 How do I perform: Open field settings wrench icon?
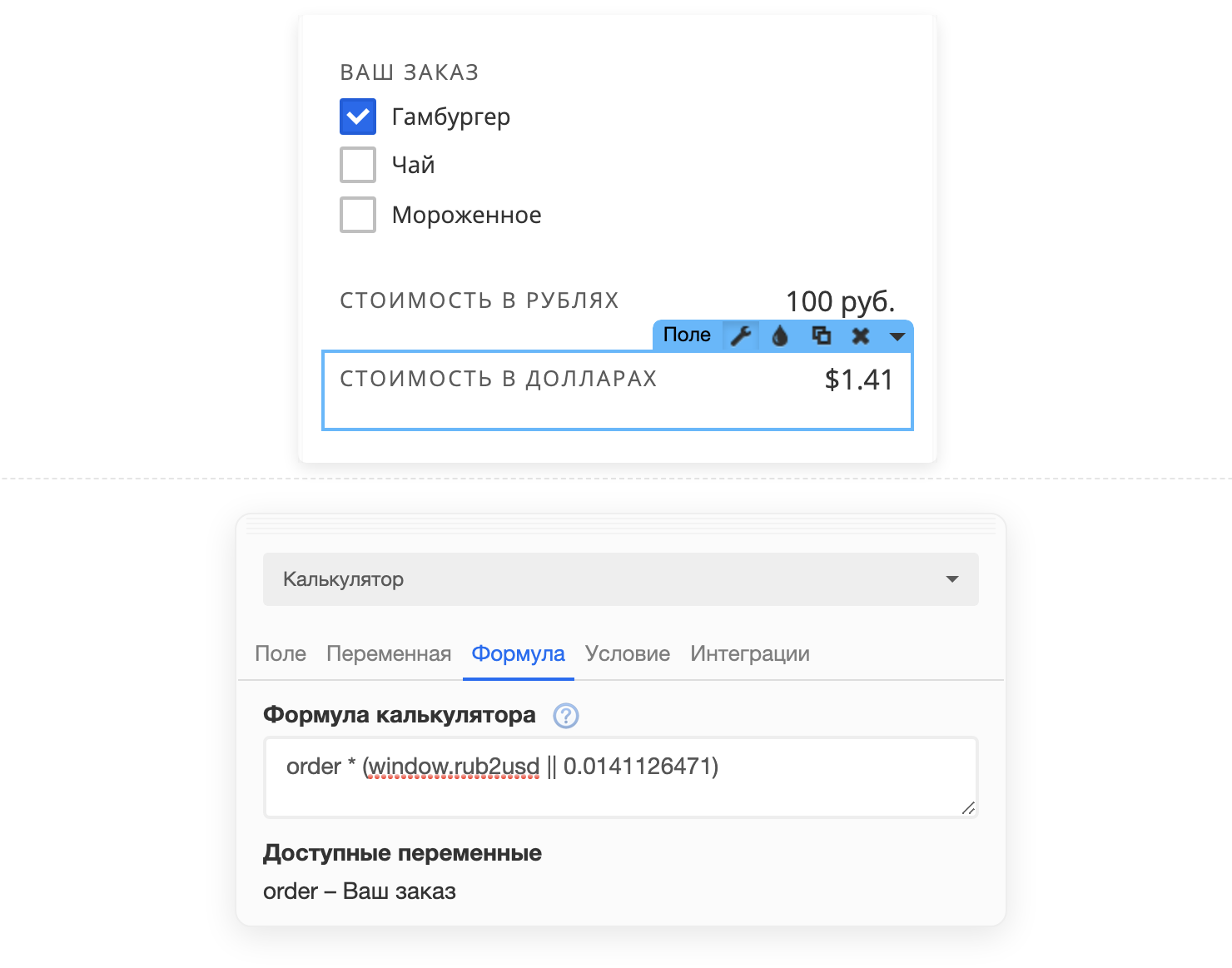740,335
